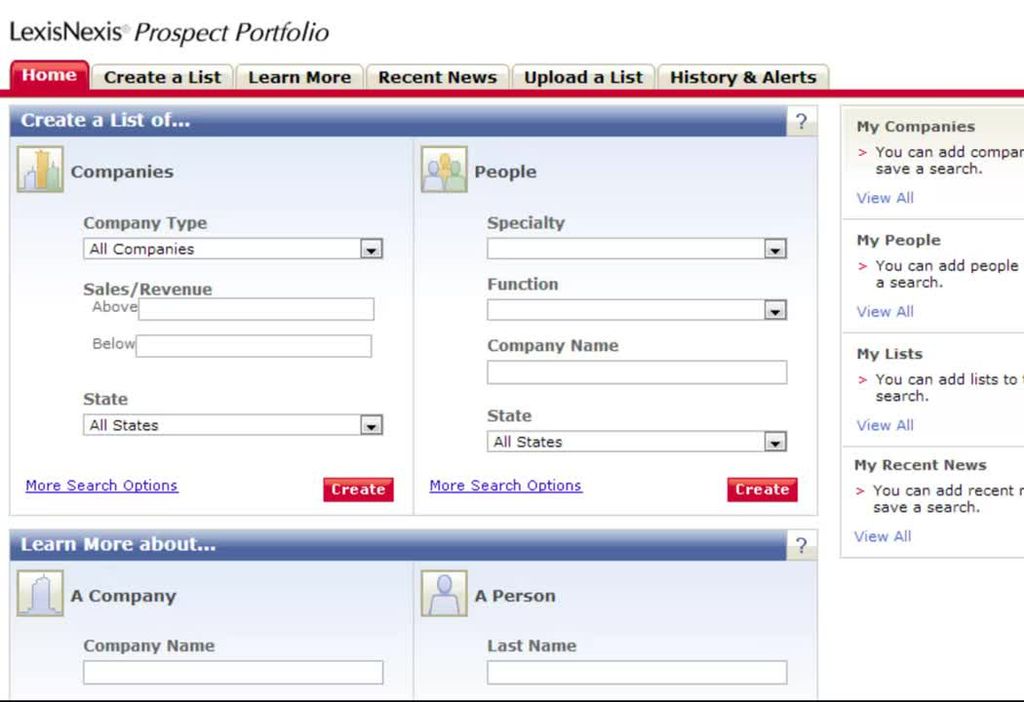Open help for Create a List panel
The width and height of the screenshot is (1024, 702).
click(801, 122)
